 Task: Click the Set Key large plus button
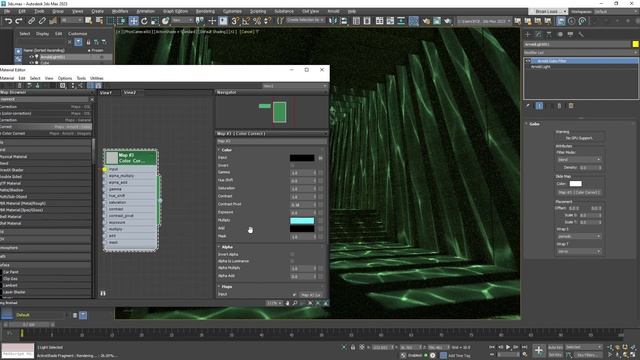[x=538, y=350]
